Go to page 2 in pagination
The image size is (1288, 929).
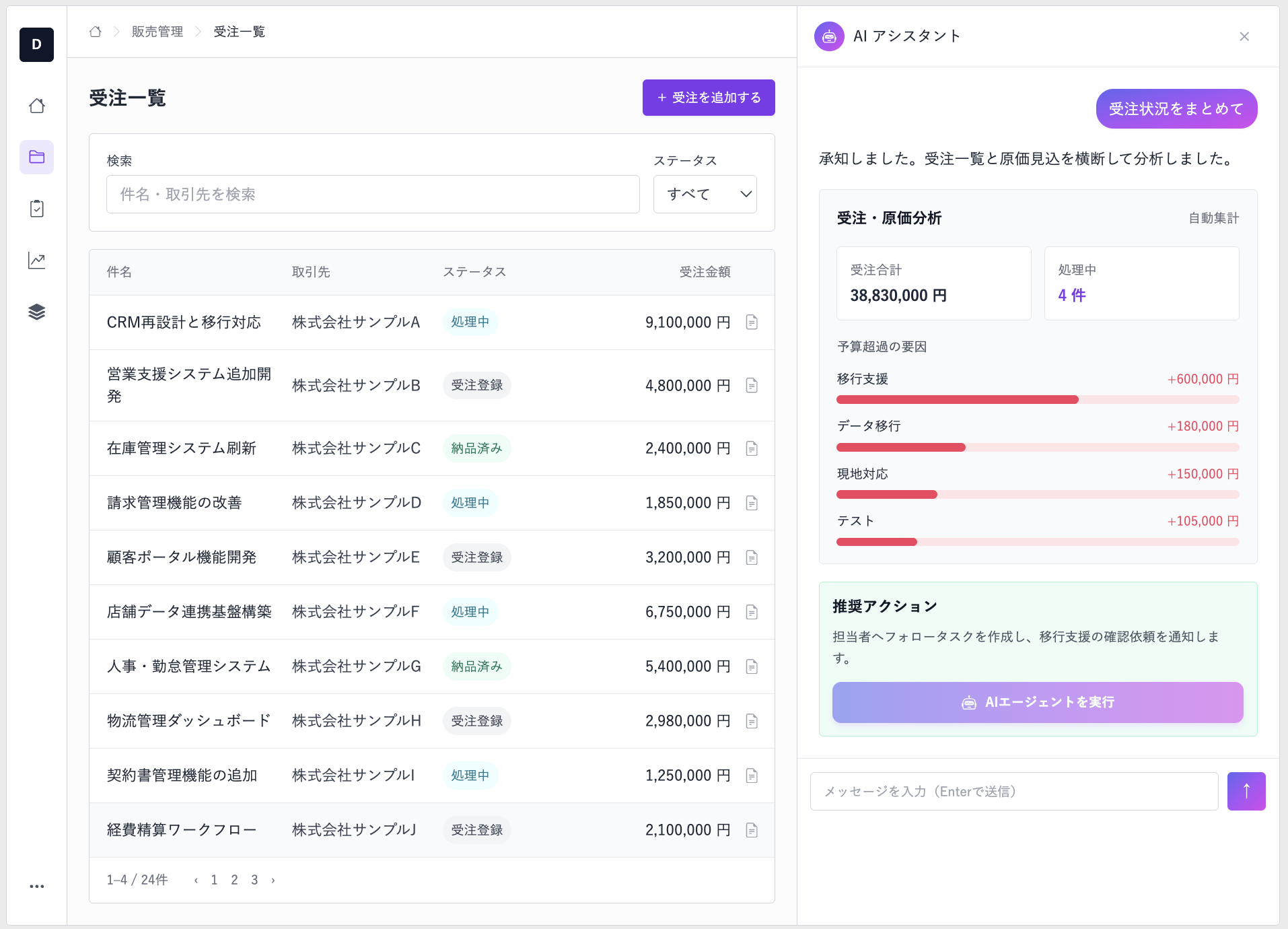[x=234, y=880]
